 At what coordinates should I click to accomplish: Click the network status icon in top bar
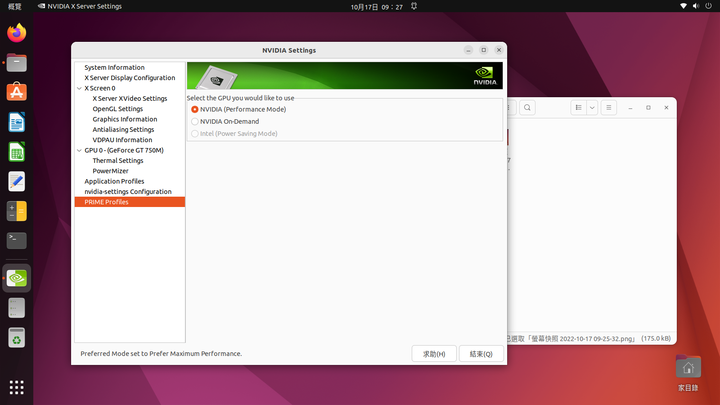tap(683, 6)
